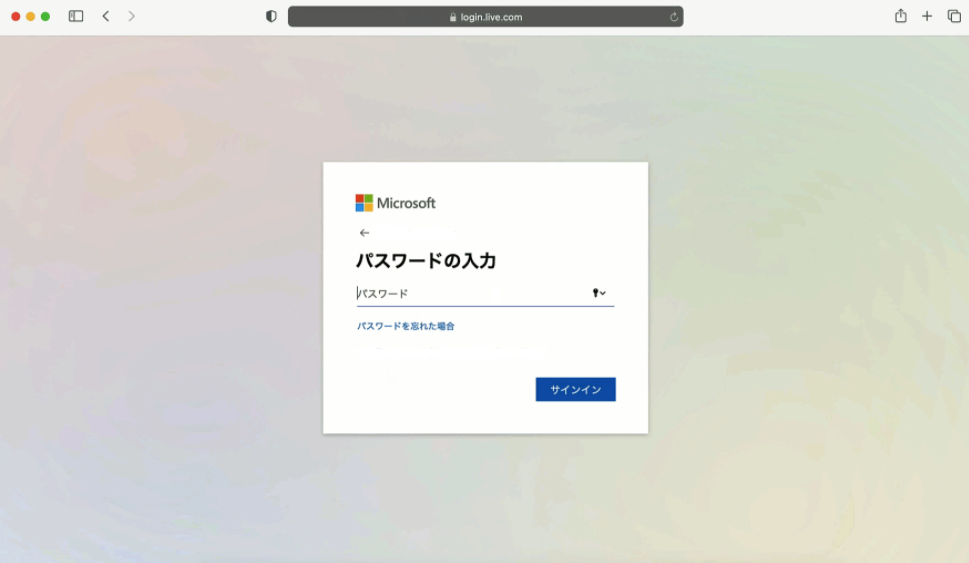The image size is (969, 563).
Task: Maximize Safari with green button
Action: pos(46,17)
